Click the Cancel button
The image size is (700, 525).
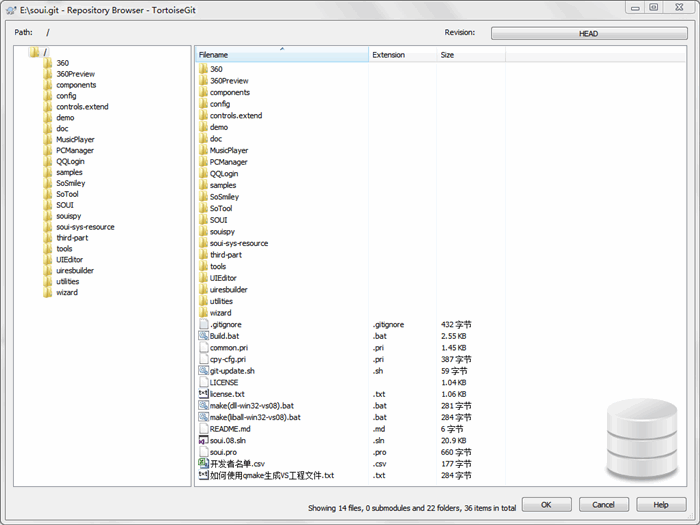[604, 504]
